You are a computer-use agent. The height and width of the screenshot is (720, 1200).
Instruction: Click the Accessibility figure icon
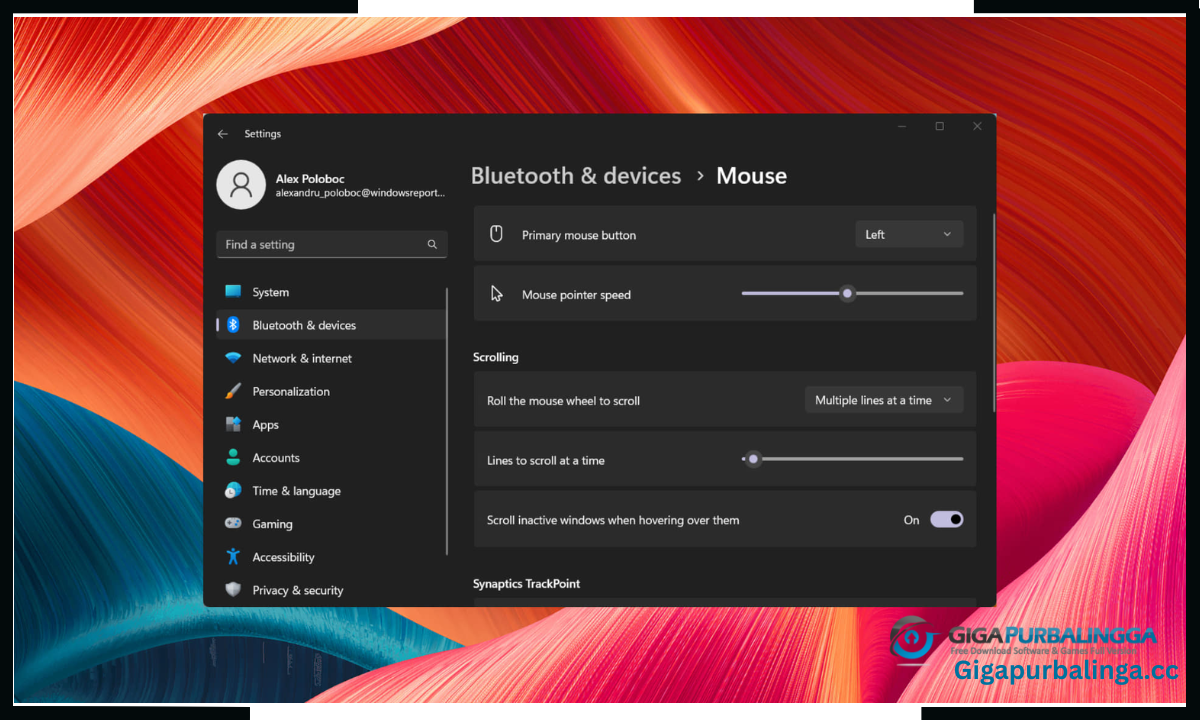[x=233, y=556]
